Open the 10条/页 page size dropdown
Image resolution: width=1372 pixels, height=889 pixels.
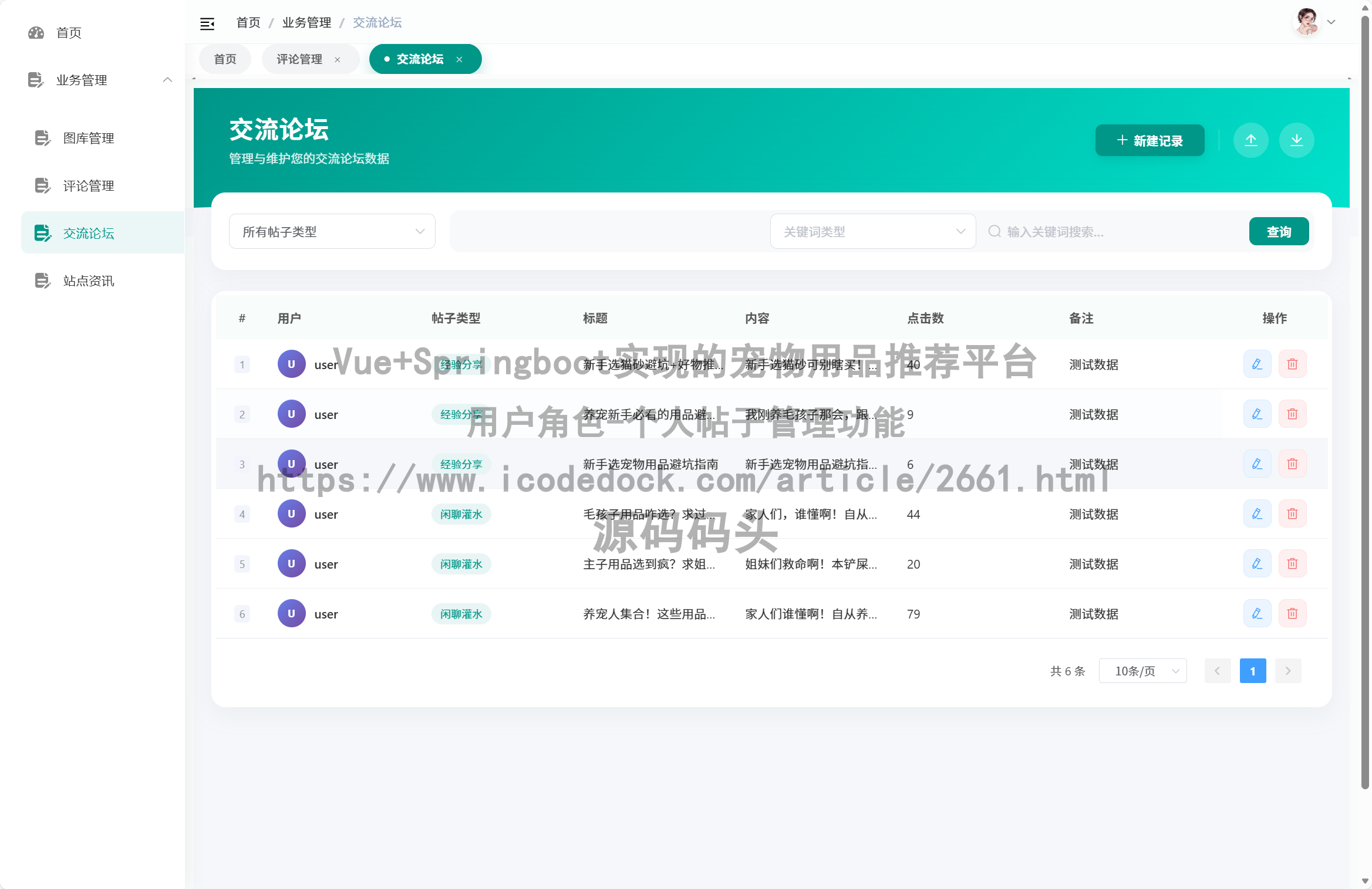(1142, 671)
